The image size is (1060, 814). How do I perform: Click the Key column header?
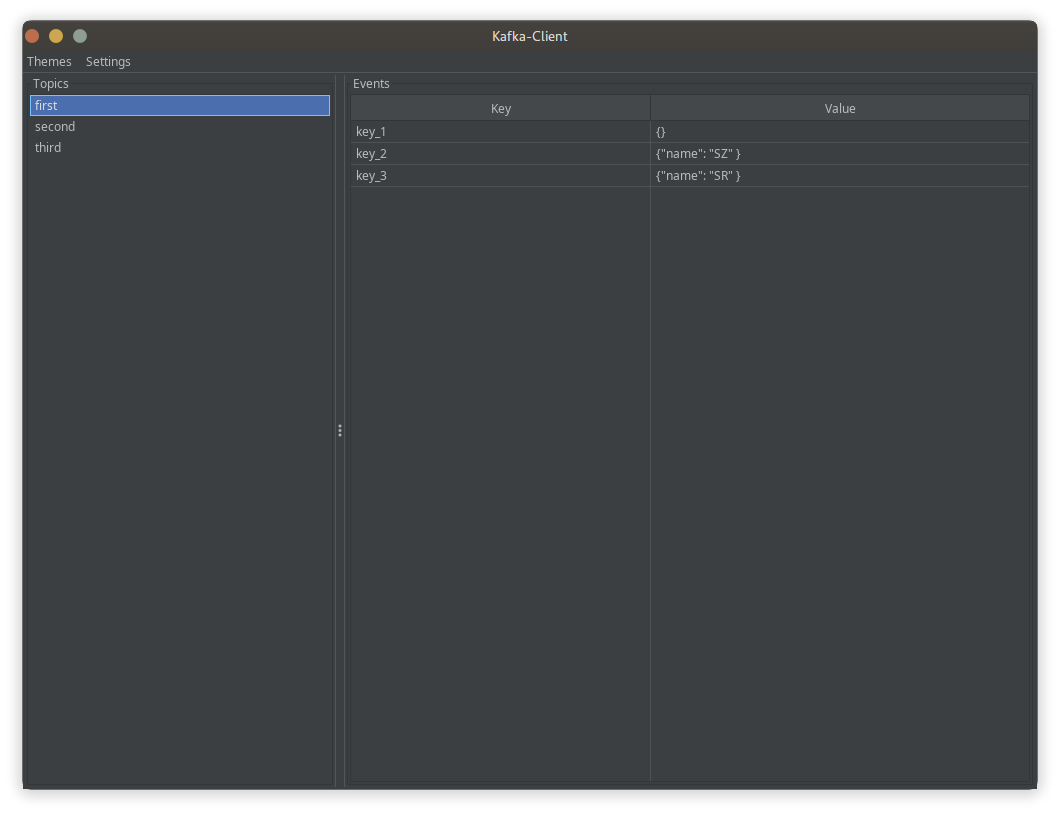pyautogui.click(x=500, y=108)
